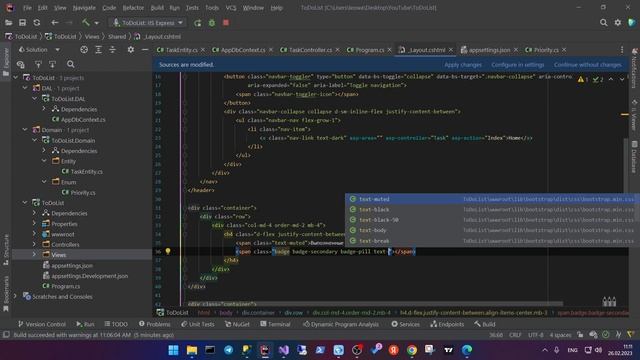Open the Database side tool window
The width and height of the screenshot is (640, 360).
634,157
